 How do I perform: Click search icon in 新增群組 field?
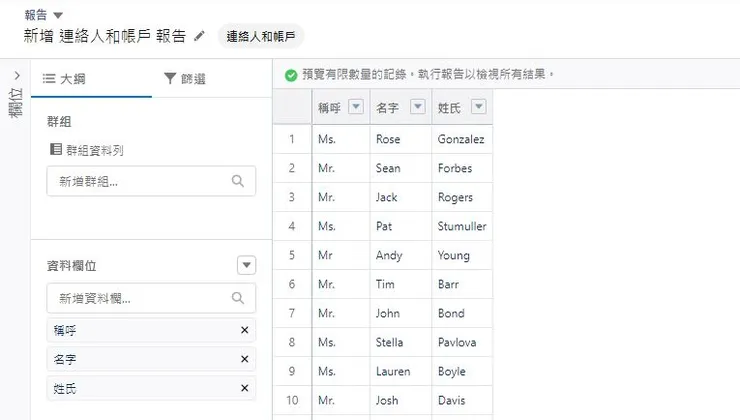pos(238,181)
